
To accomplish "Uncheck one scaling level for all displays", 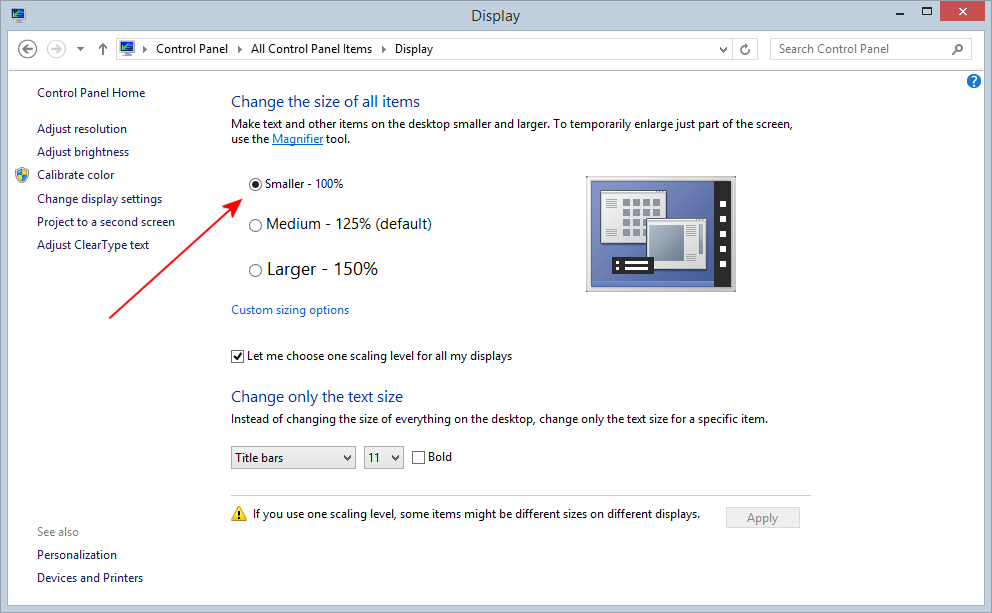I will [x=238, y=356].
